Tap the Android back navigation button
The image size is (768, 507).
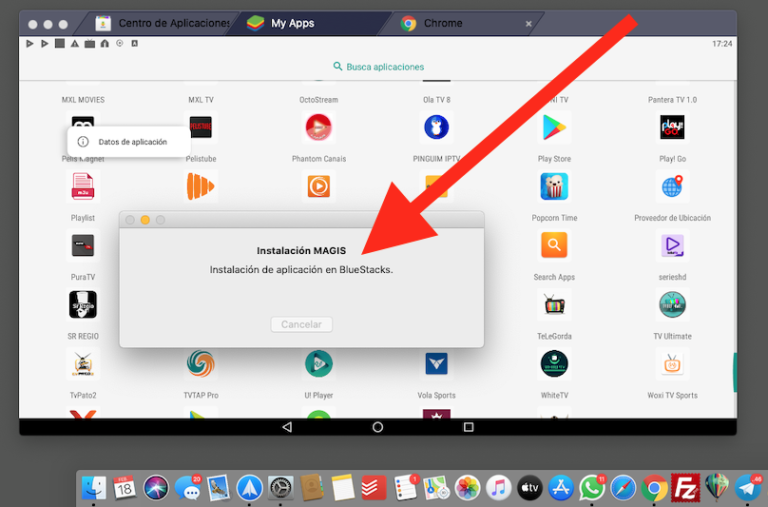(x=287, y=427)
